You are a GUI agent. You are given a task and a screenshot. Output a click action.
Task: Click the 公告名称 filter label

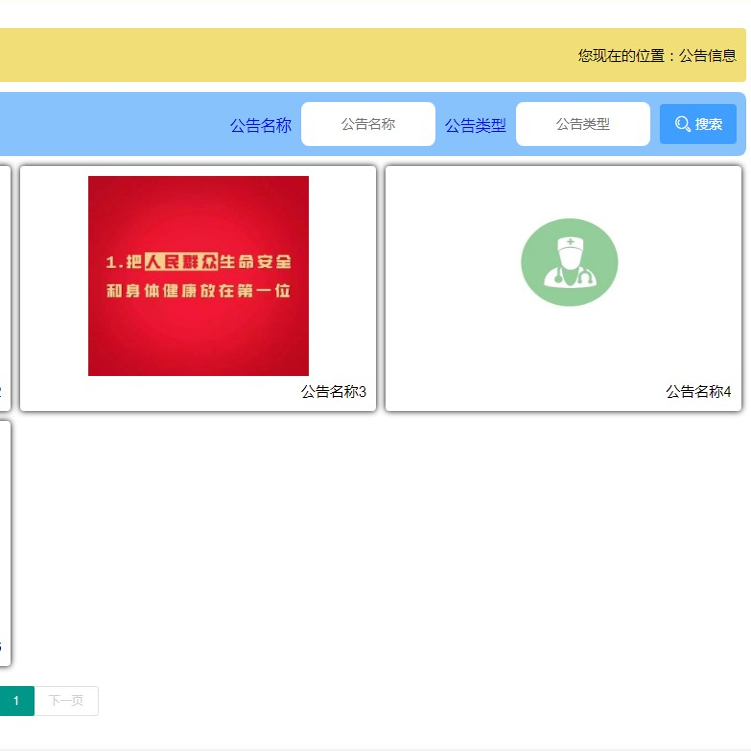coord(261,125)
